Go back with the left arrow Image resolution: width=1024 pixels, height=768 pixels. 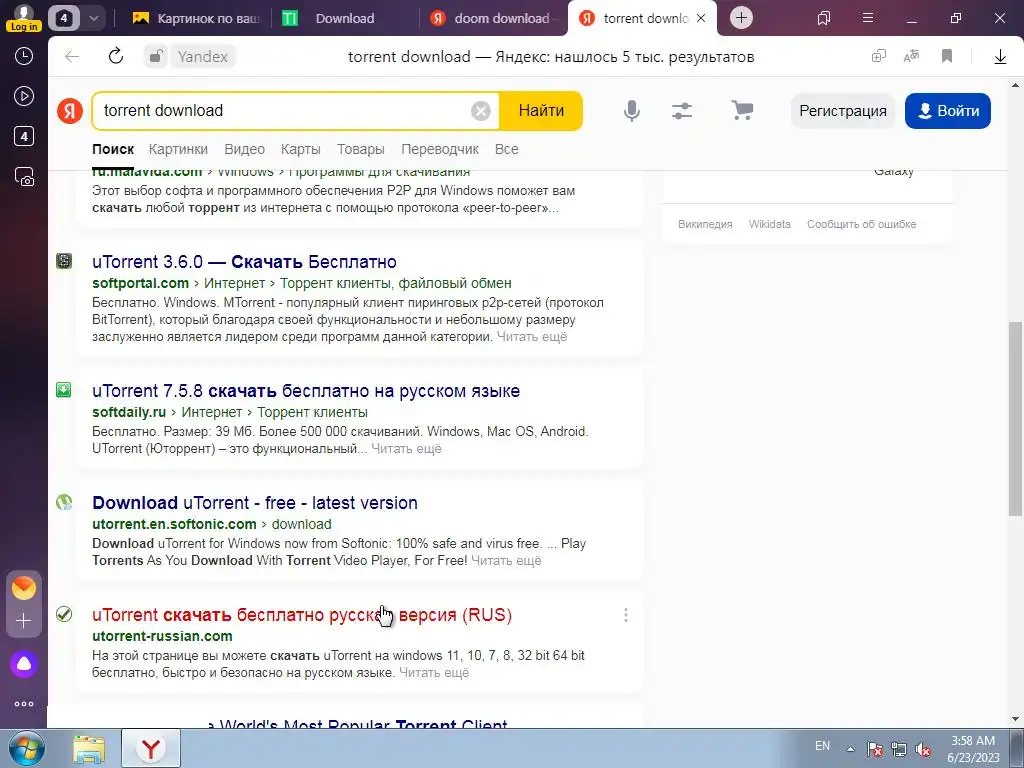click(x=72, y=57)
